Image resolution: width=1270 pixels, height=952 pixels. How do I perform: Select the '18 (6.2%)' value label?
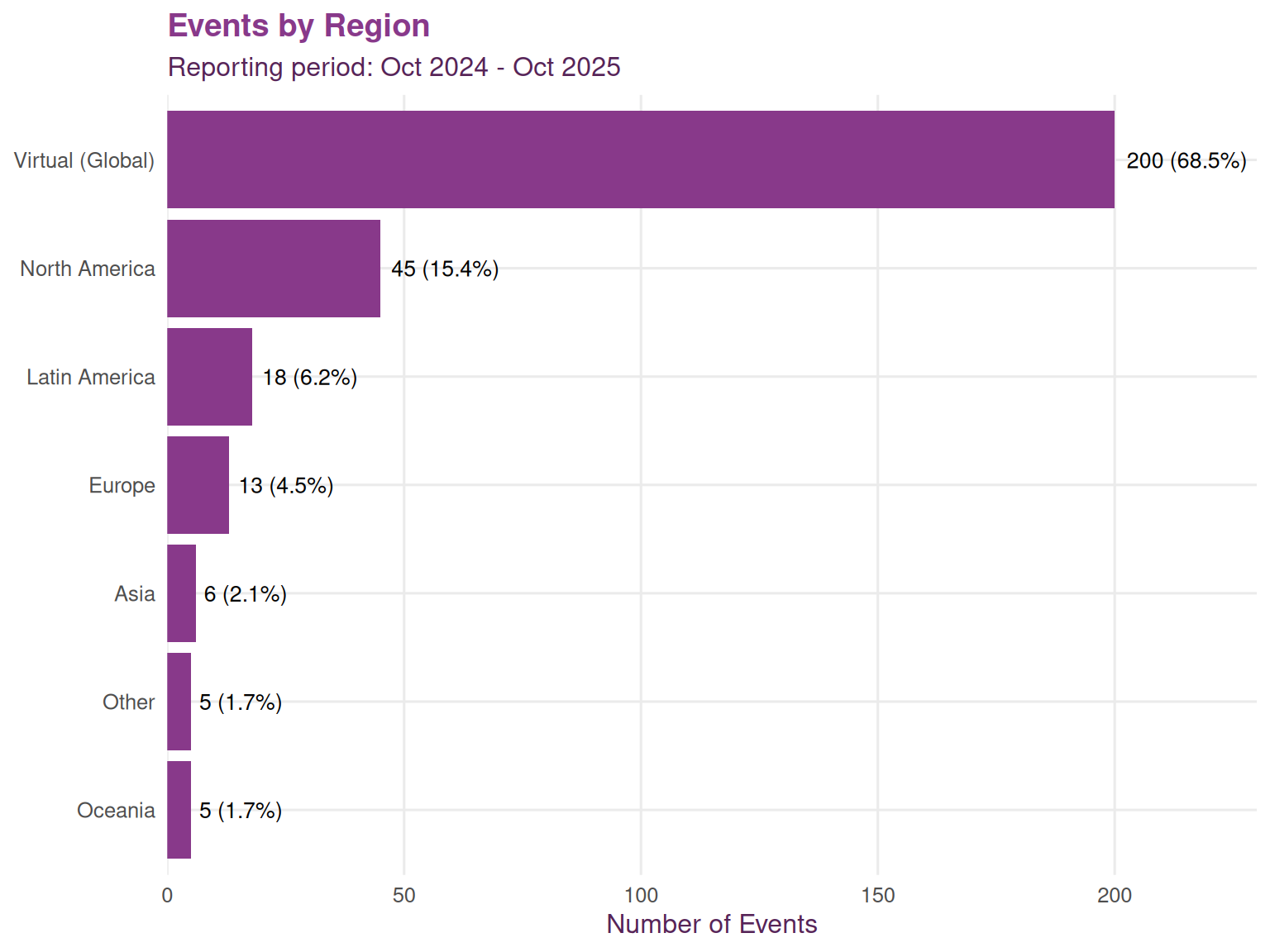(x=310, y=378)
